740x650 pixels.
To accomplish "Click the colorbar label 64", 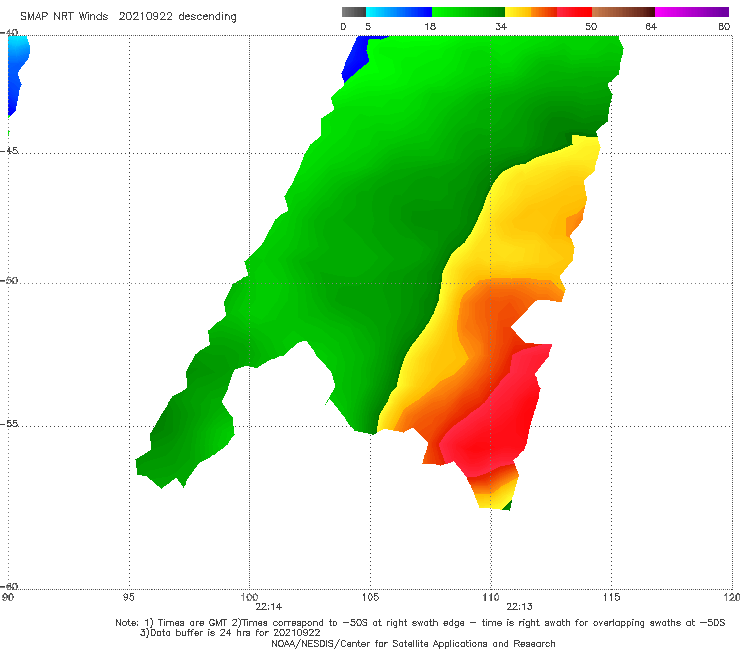I will [651, 26].
